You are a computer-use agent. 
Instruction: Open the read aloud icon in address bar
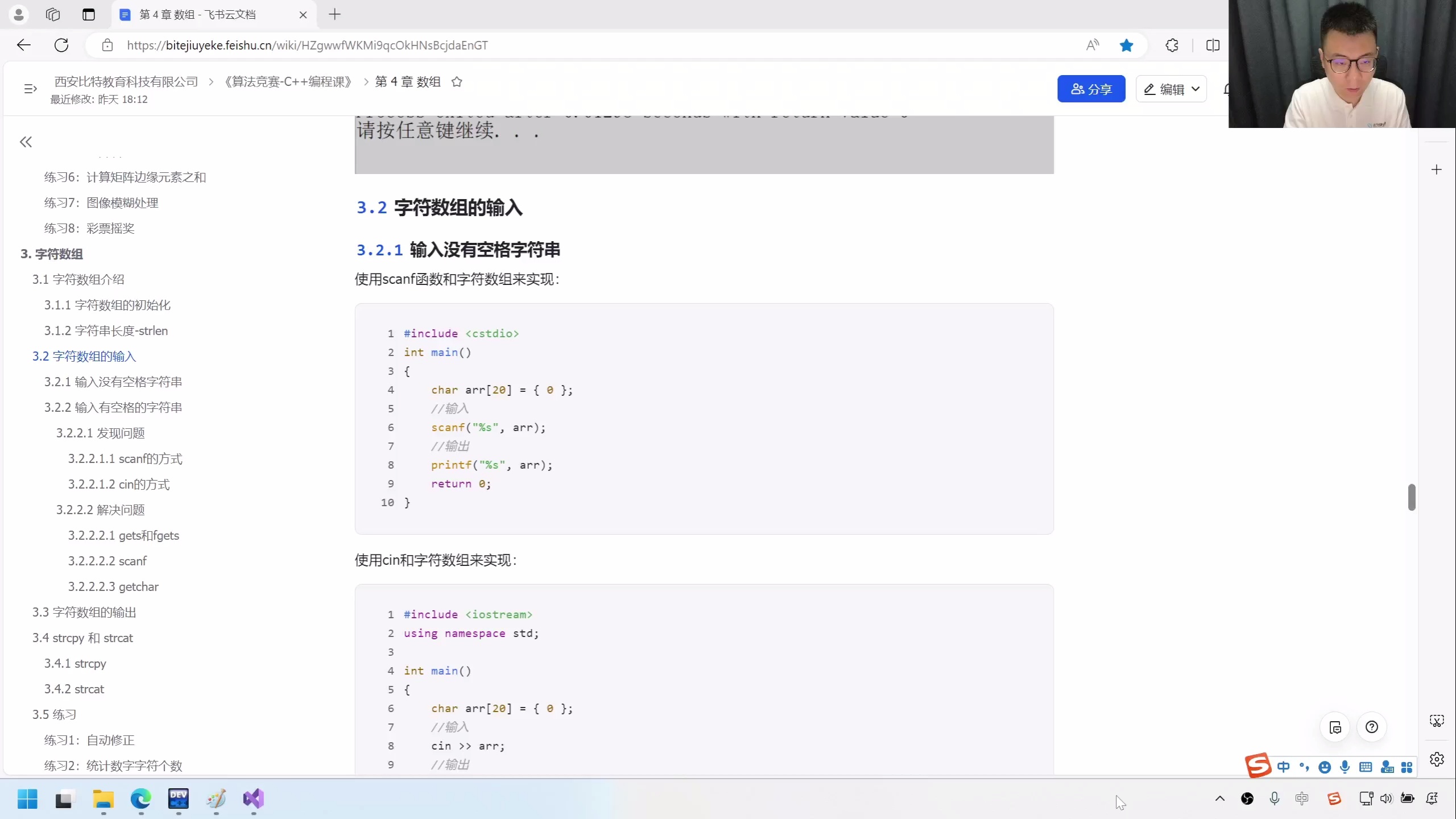coord(1092,45)
